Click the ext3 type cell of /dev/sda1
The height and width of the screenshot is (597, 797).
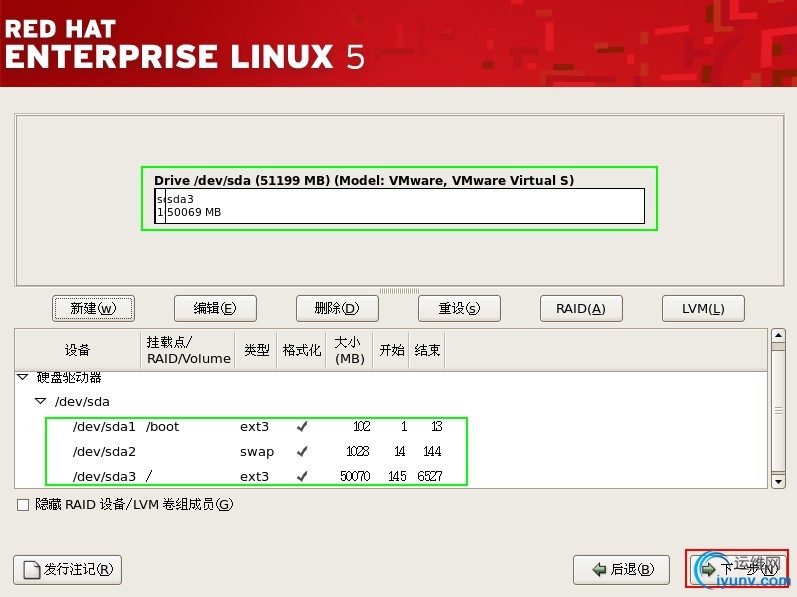(x=254, y=426)
